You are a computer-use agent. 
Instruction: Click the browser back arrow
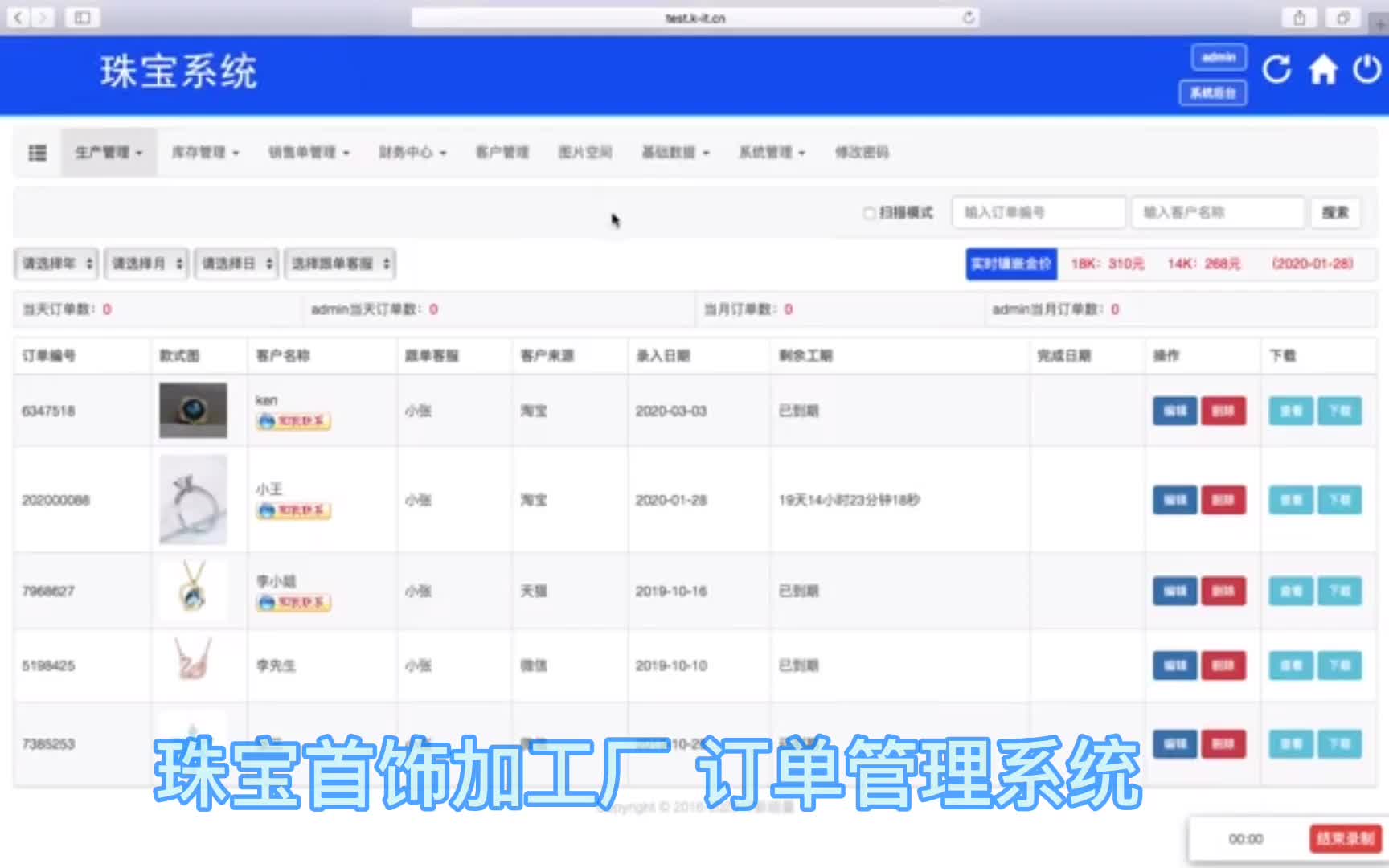click(18, 17)
